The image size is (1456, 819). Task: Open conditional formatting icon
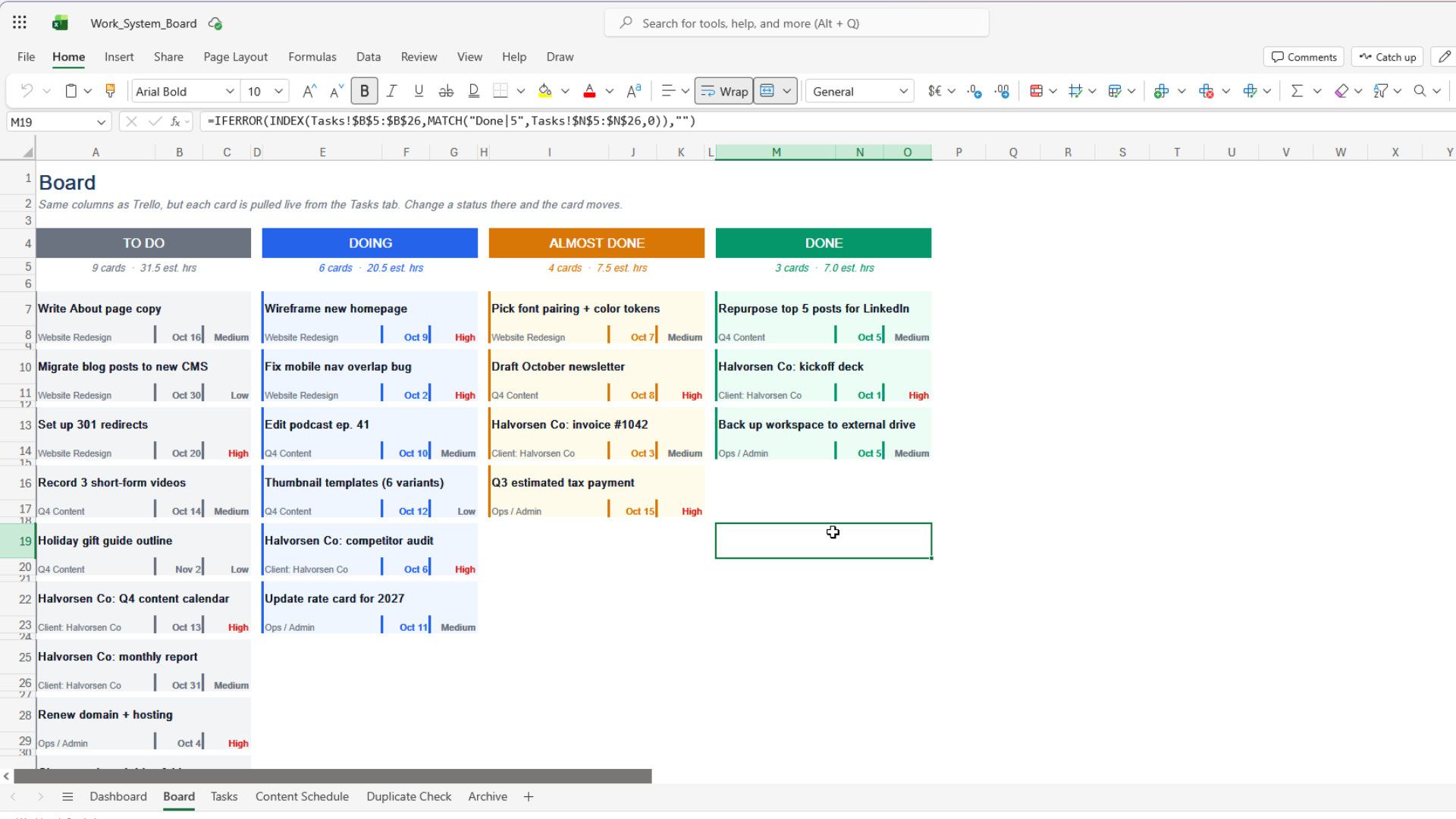1036,91
